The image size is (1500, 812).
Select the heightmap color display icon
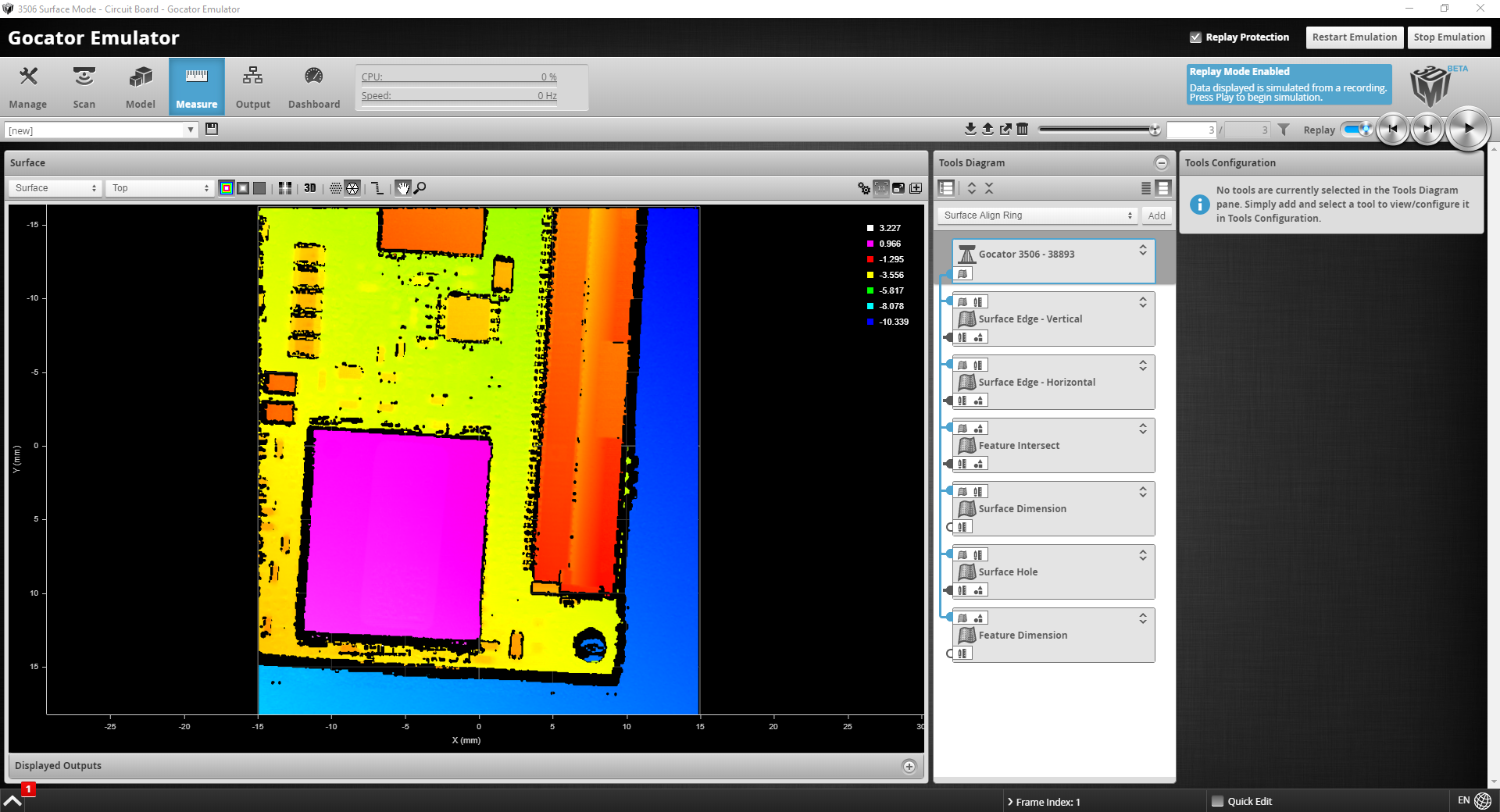227,188
